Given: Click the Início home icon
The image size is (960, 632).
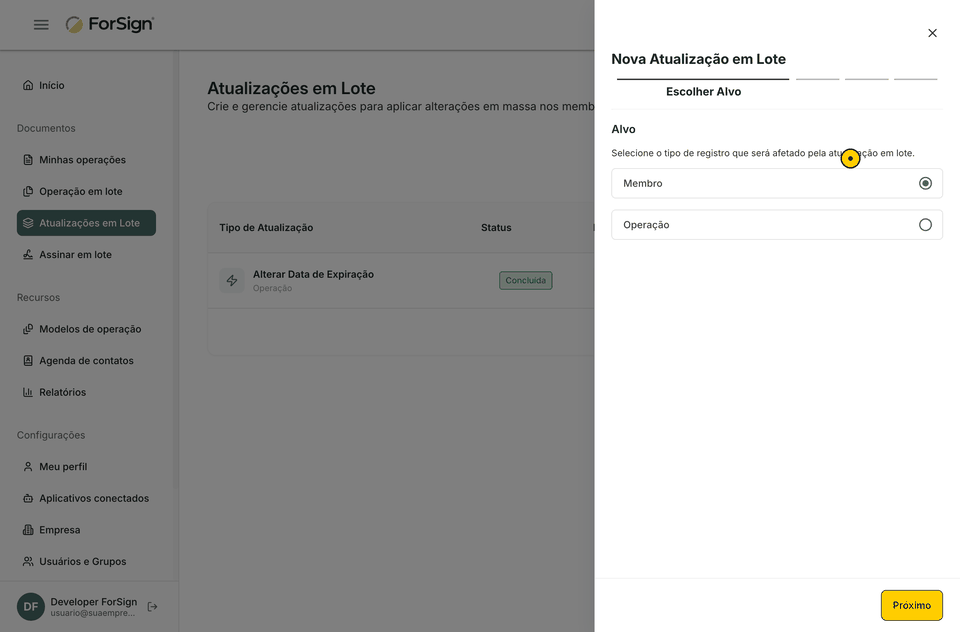Looking at the screenshot, I should (x=28, y=85).
